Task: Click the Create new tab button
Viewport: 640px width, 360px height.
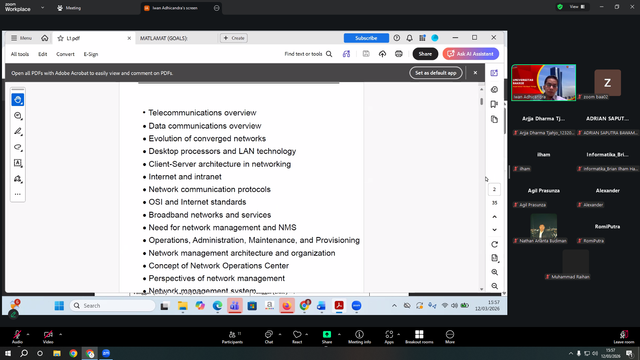Action: 234,38
